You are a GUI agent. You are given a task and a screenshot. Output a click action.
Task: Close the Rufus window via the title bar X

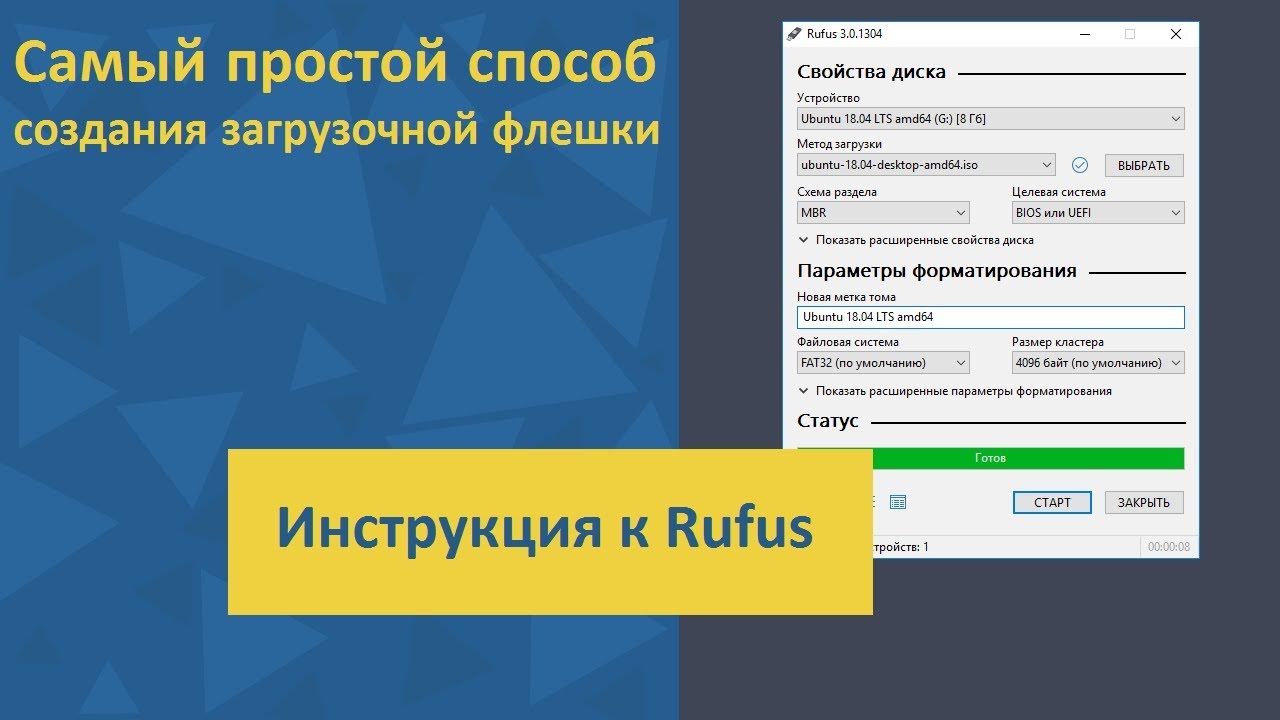(1176, 34)
